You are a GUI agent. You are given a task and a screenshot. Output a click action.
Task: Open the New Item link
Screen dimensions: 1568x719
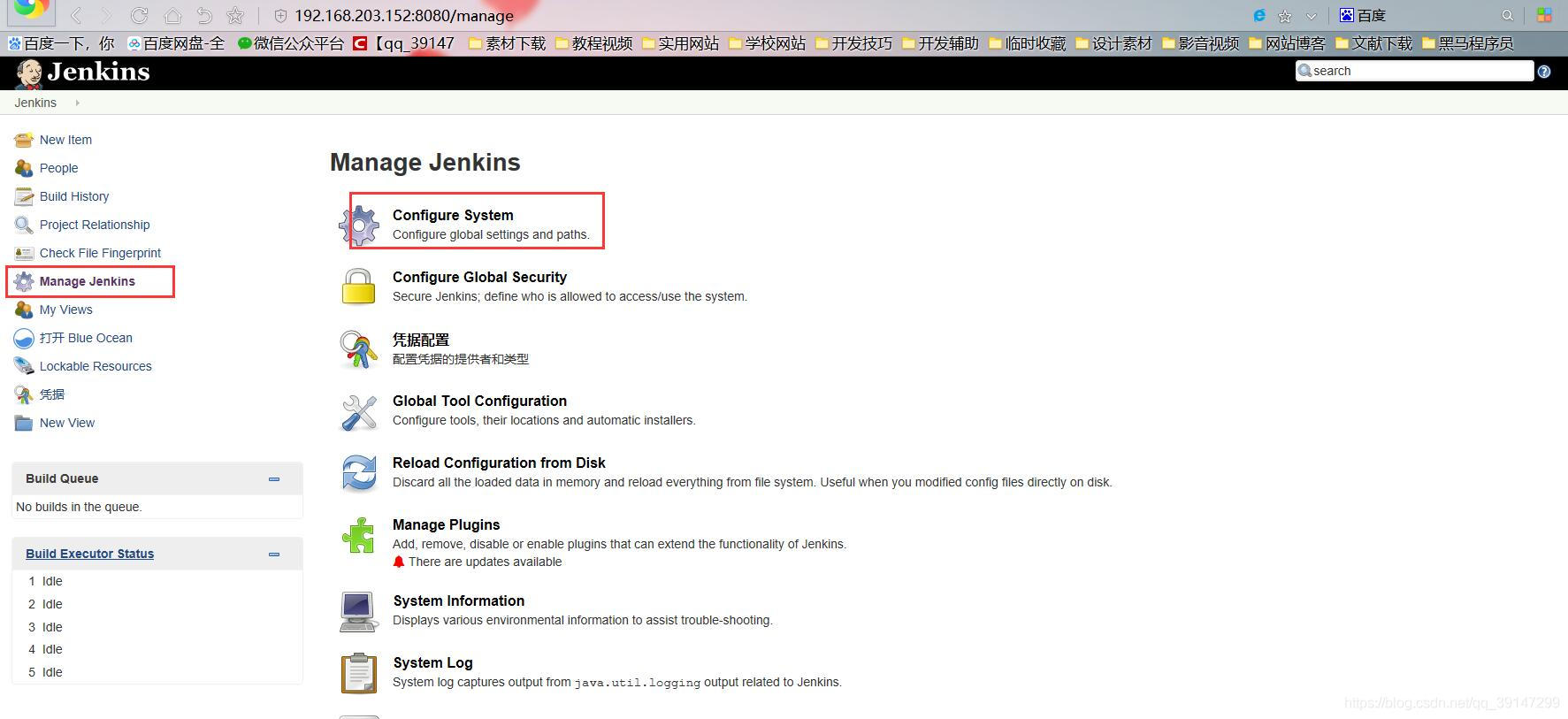[65, 140]
